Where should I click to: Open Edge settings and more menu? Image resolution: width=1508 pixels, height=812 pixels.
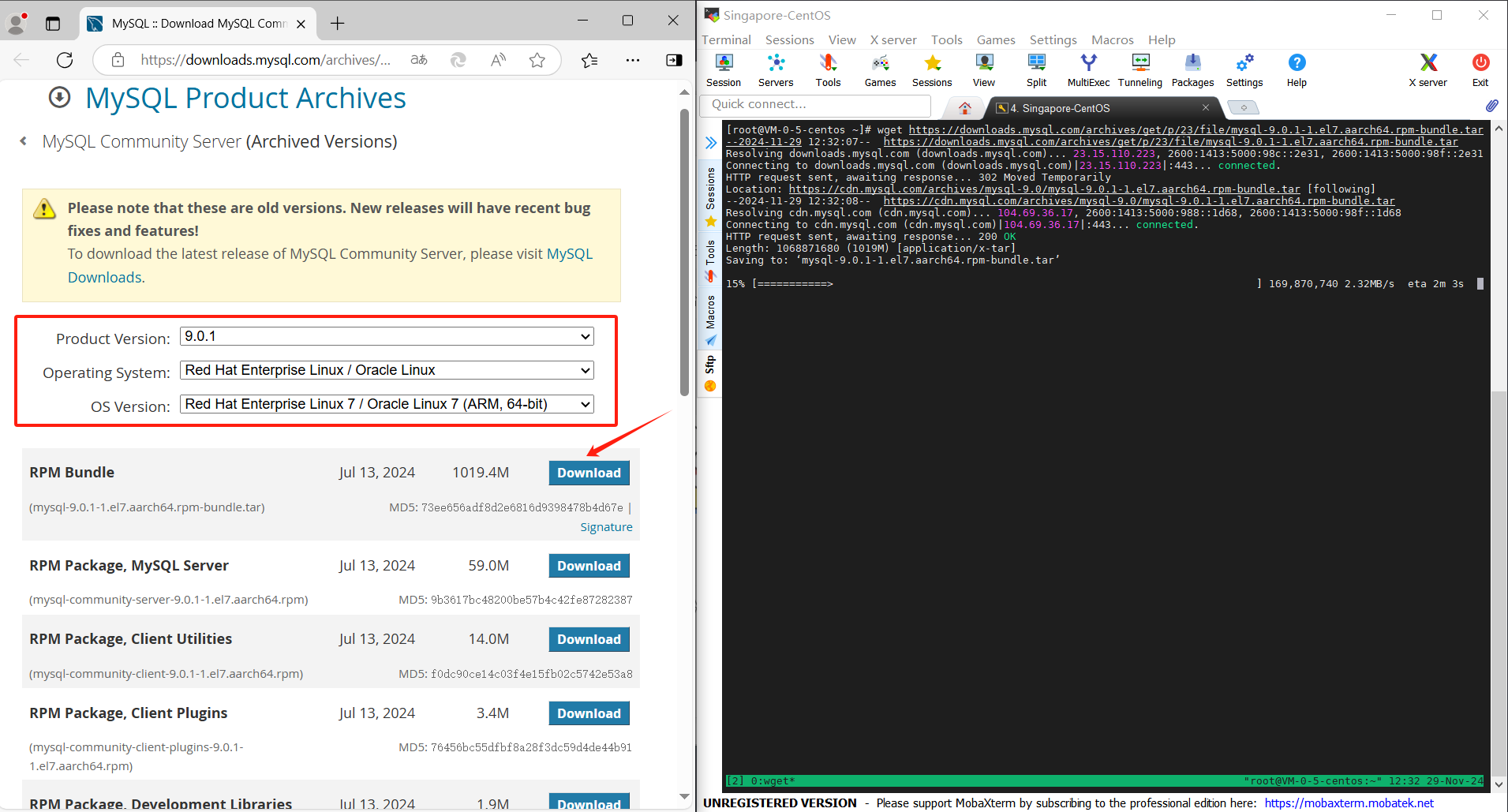click(633, 60)
